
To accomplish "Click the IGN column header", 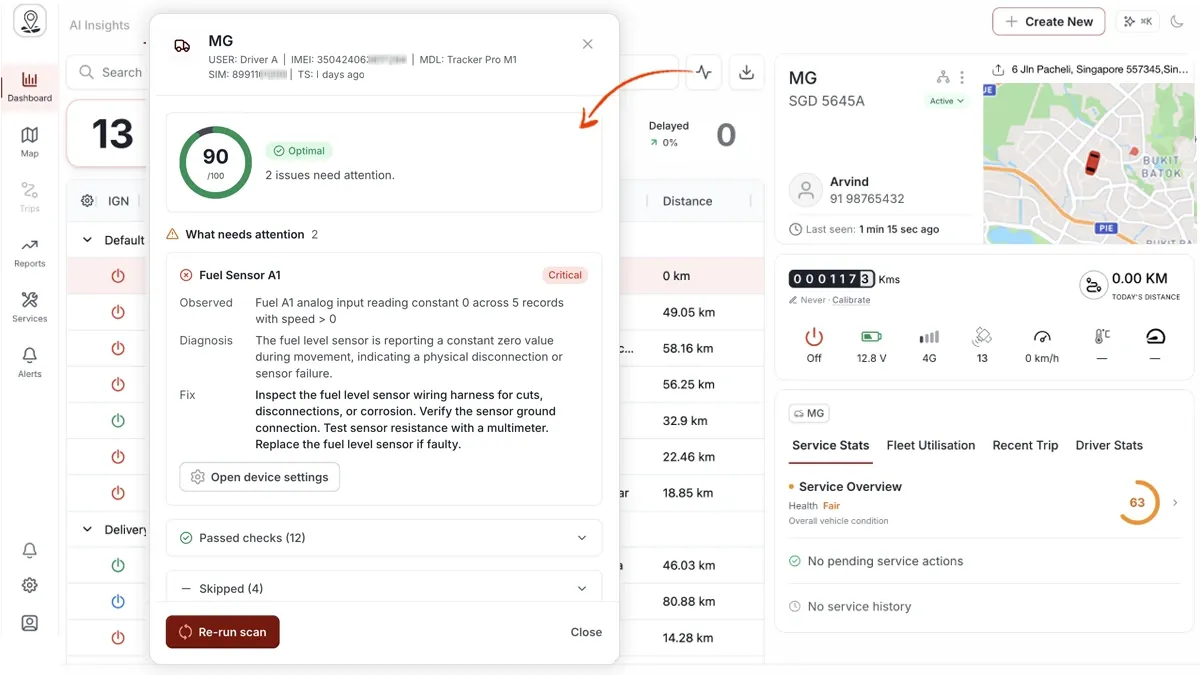I will pyautogui.click(x=118, y=201).
